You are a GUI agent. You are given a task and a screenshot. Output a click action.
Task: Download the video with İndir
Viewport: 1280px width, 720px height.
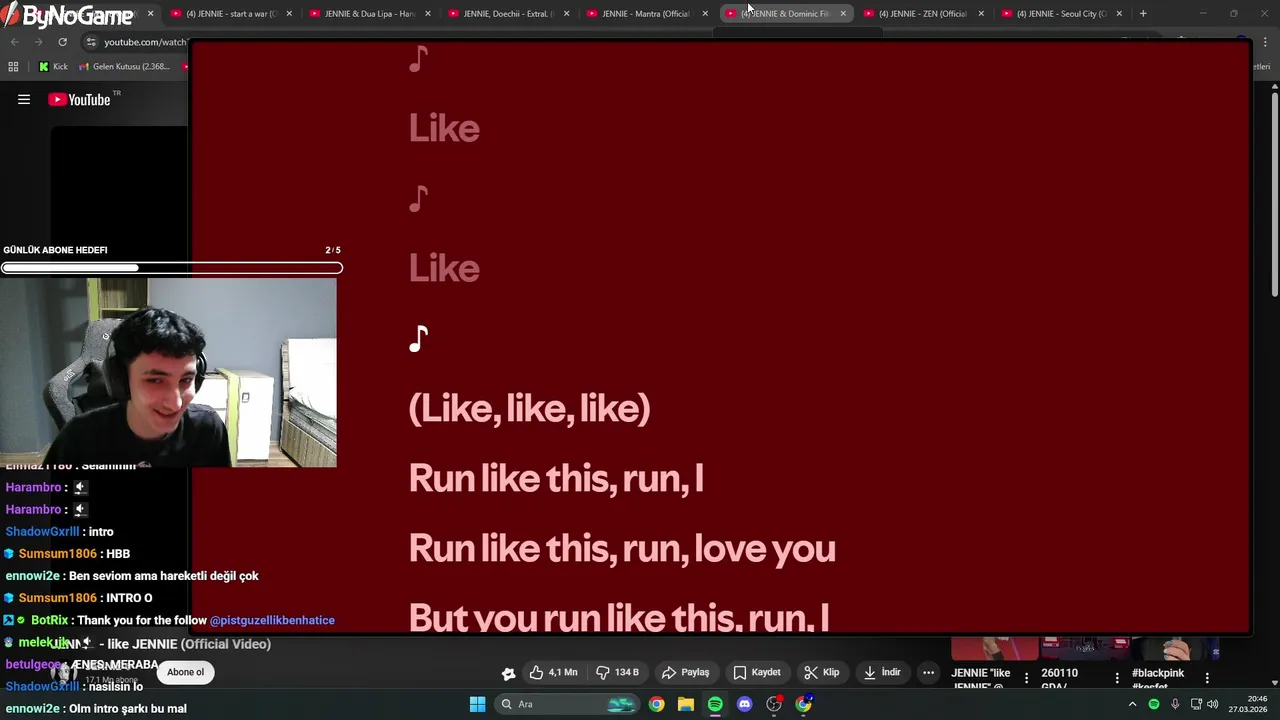[881, 673]
